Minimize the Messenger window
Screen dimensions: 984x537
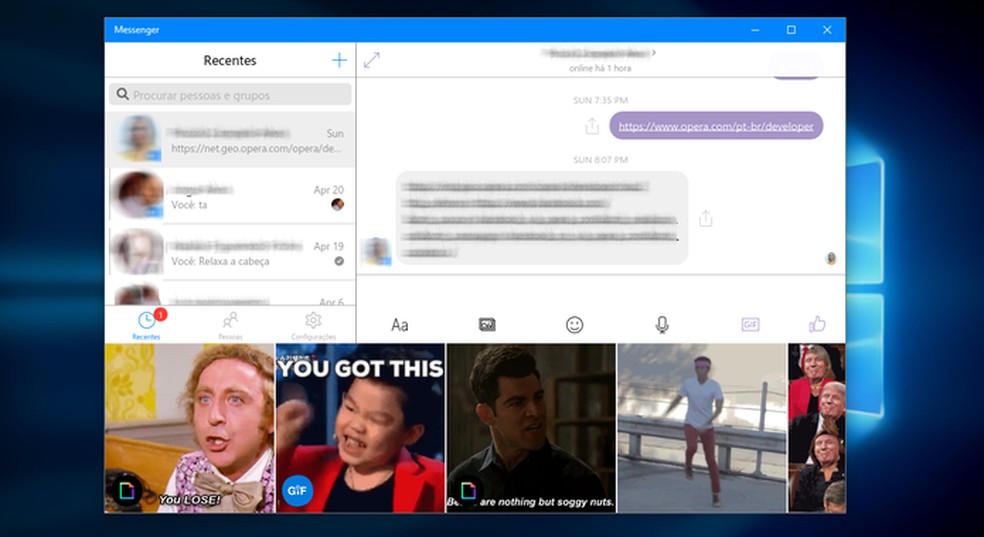click(x=756, y=29)
